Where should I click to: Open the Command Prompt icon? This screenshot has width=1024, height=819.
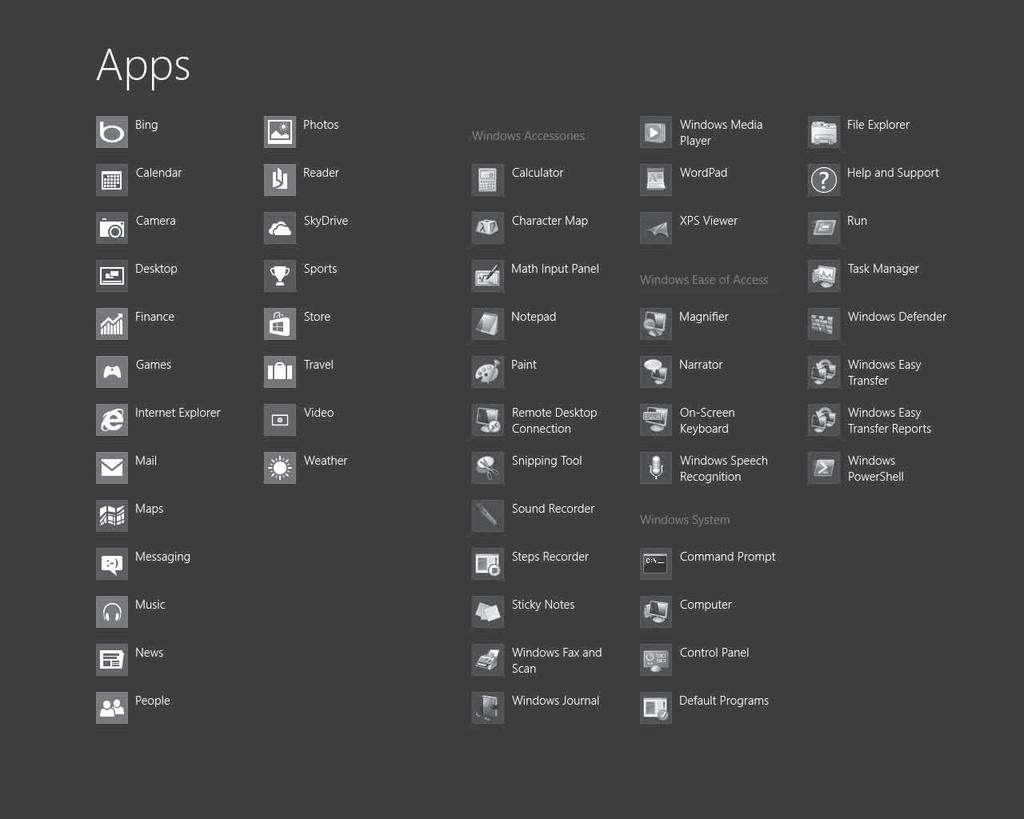tap(656, 564)
